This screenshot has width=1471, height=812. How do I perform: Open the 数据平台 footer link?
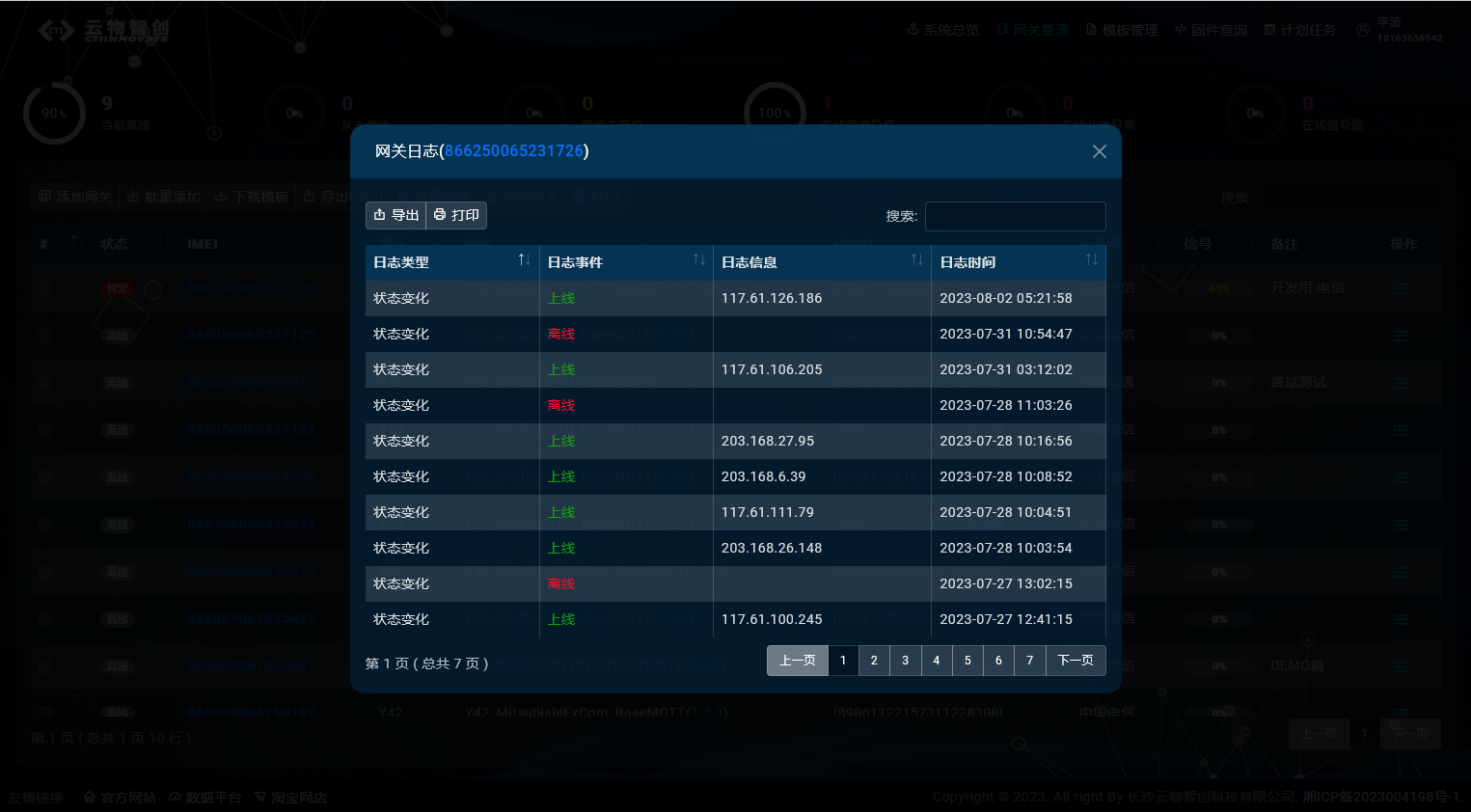(x=204, y=798)
